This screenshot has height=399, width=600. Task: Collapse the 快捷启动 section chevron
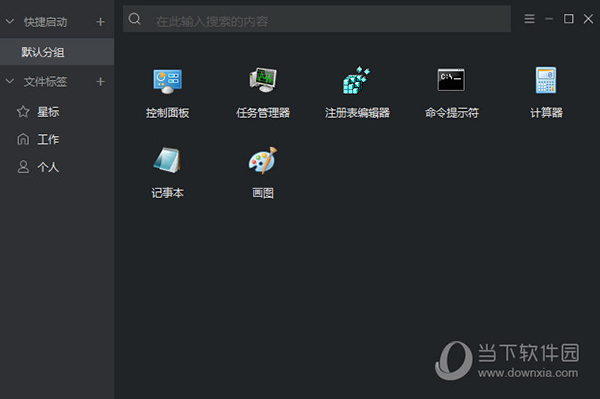click(x=10, y=21)
